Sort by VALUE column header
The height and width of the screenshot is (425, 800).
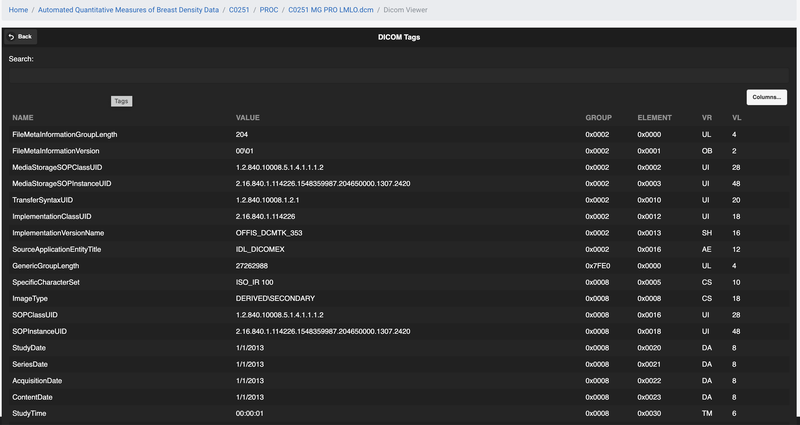tap(248, 117)
